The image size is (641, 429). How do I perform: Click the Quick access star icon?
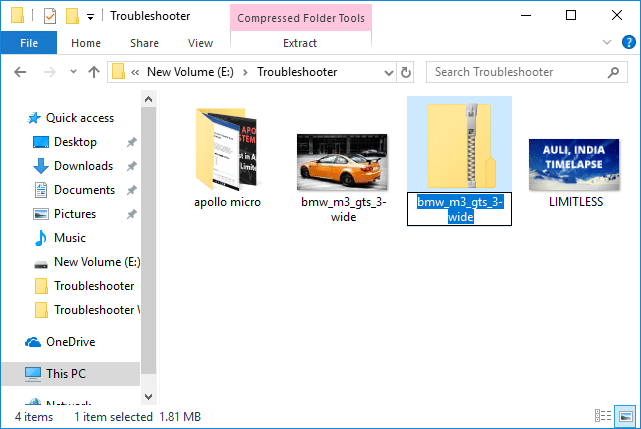pos(34,118)
